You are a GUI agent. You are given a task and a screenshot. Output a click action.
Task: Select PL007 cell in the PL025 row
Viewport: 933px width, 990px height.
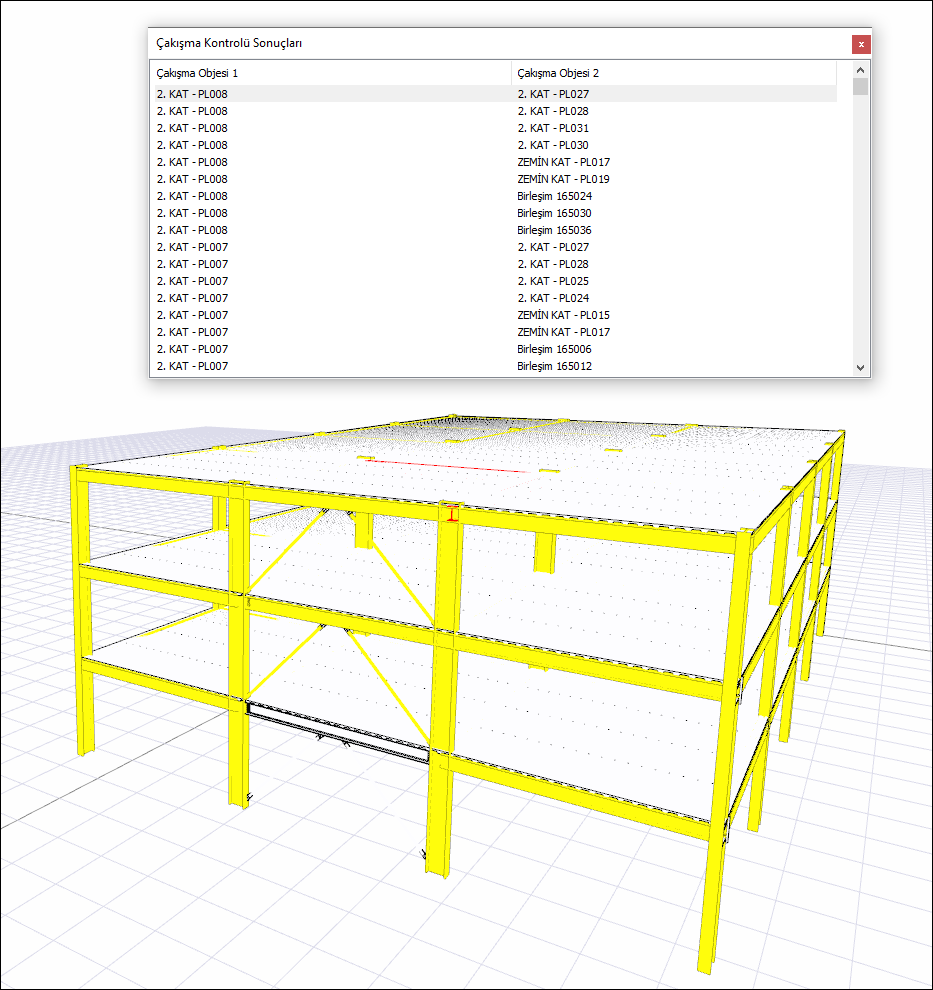pyautogui.click(x=192, y=282)
